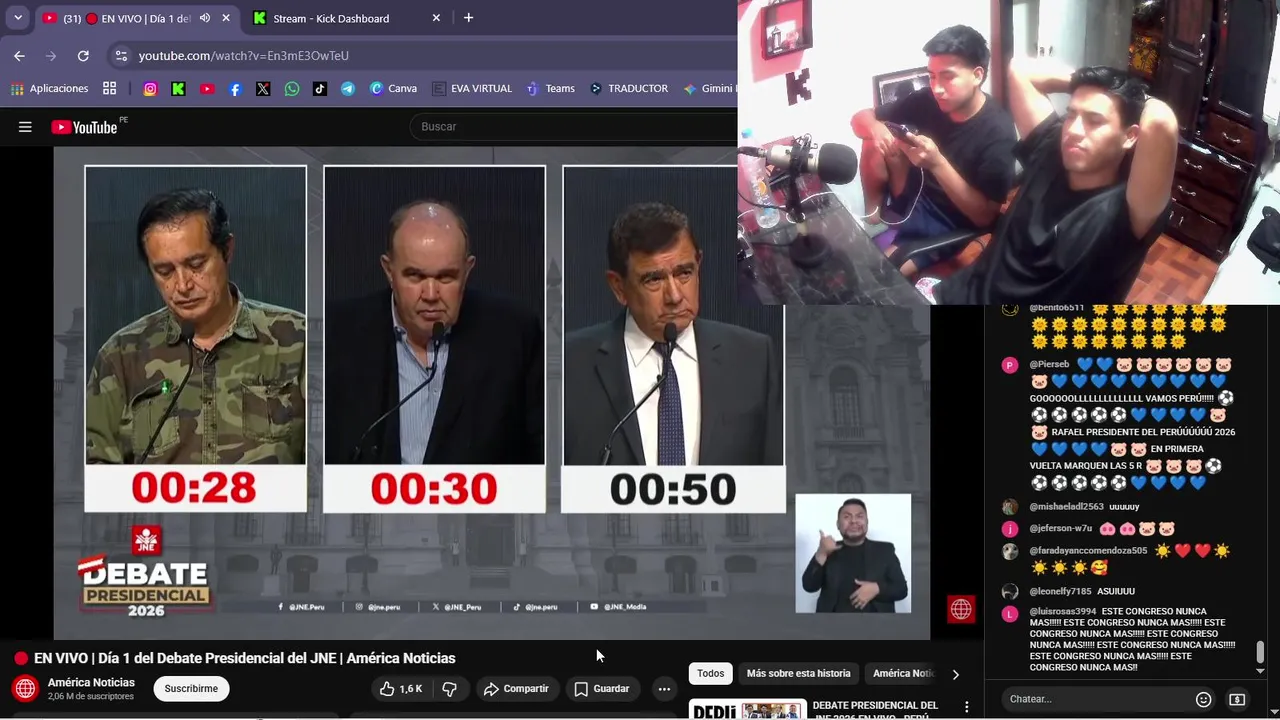
Task: Open the YouTube bookmark icon
Action: [207, 89]
